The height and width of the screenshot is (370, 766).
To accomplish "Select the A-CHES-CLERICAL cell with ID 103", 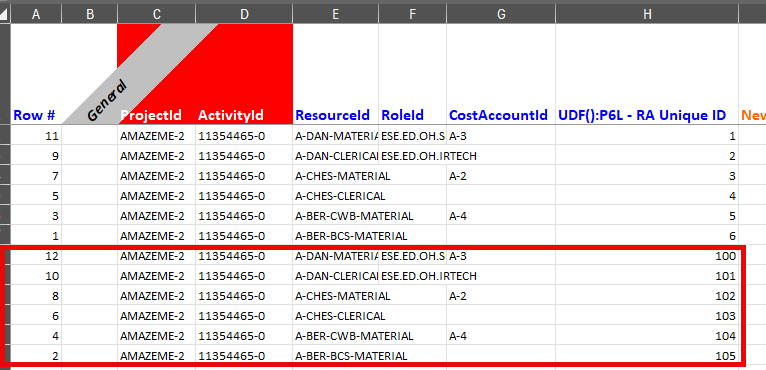I will point(336,316).
